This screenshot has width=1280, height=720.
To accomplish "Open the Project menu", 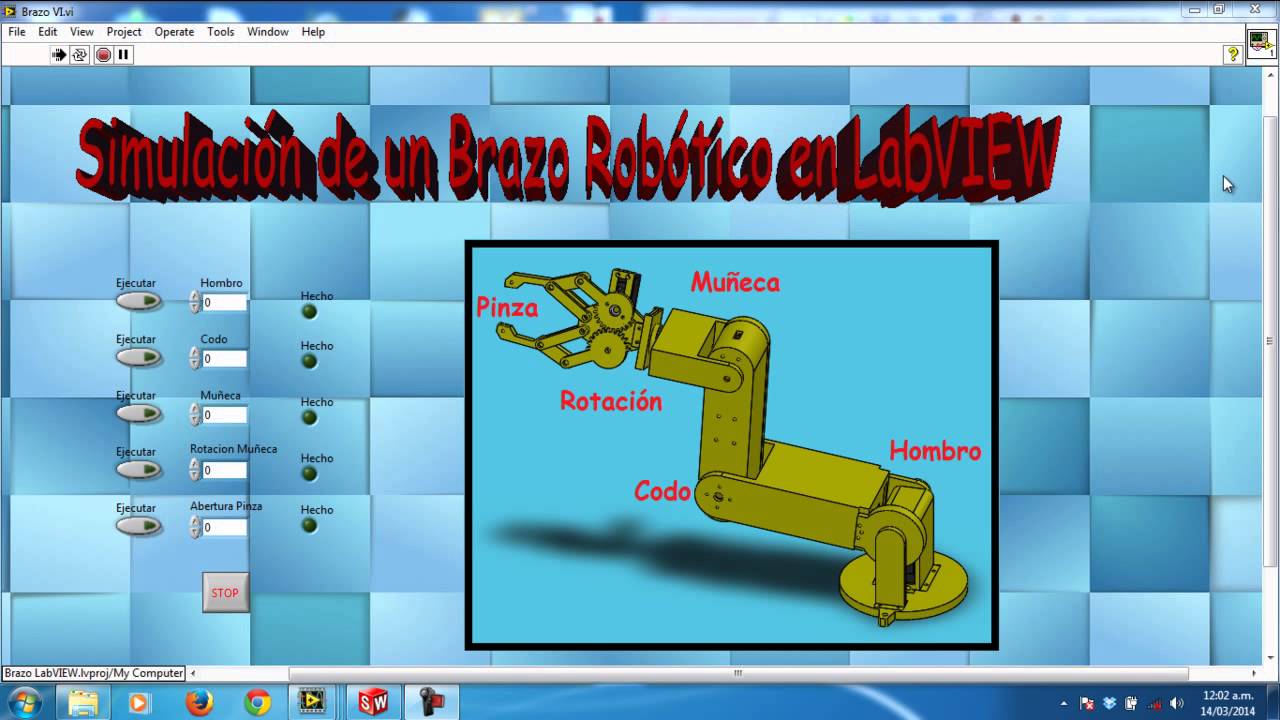I will pyautogui.click(x=124, y=32).
